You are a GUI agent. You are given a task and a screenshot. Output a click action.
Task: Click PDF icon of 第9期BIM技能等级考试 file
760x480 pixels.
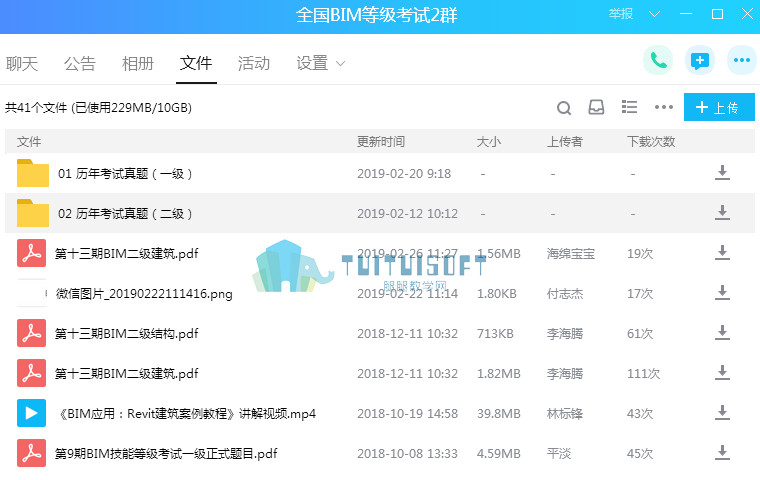[x=32, y=453]
